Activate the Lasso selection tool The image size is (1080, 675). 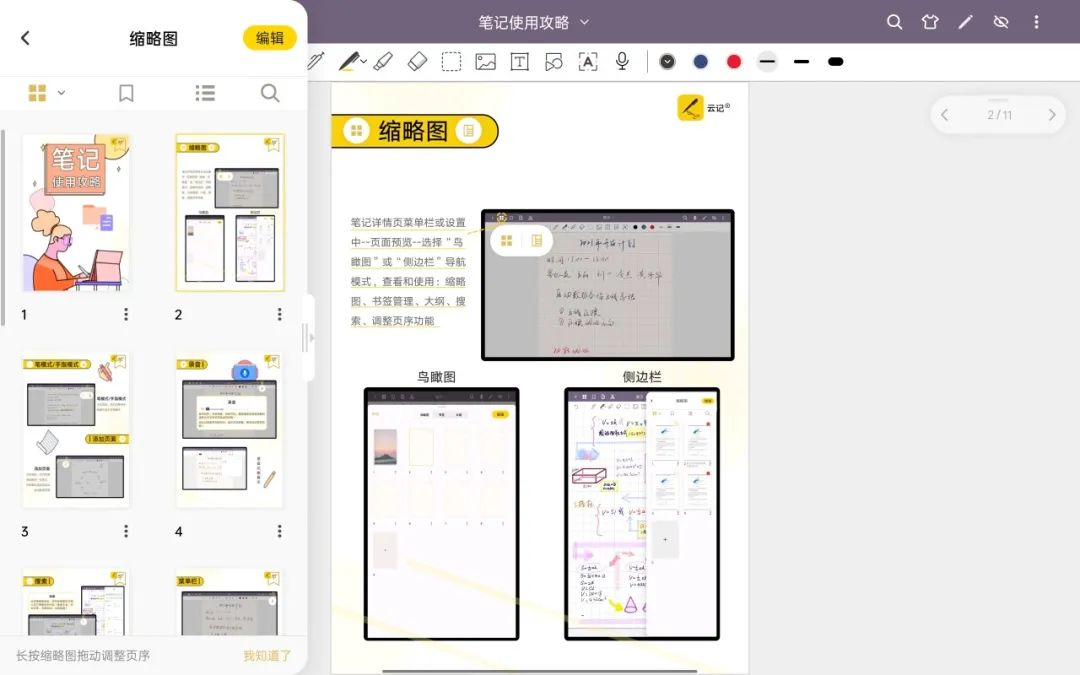(451, 62)
